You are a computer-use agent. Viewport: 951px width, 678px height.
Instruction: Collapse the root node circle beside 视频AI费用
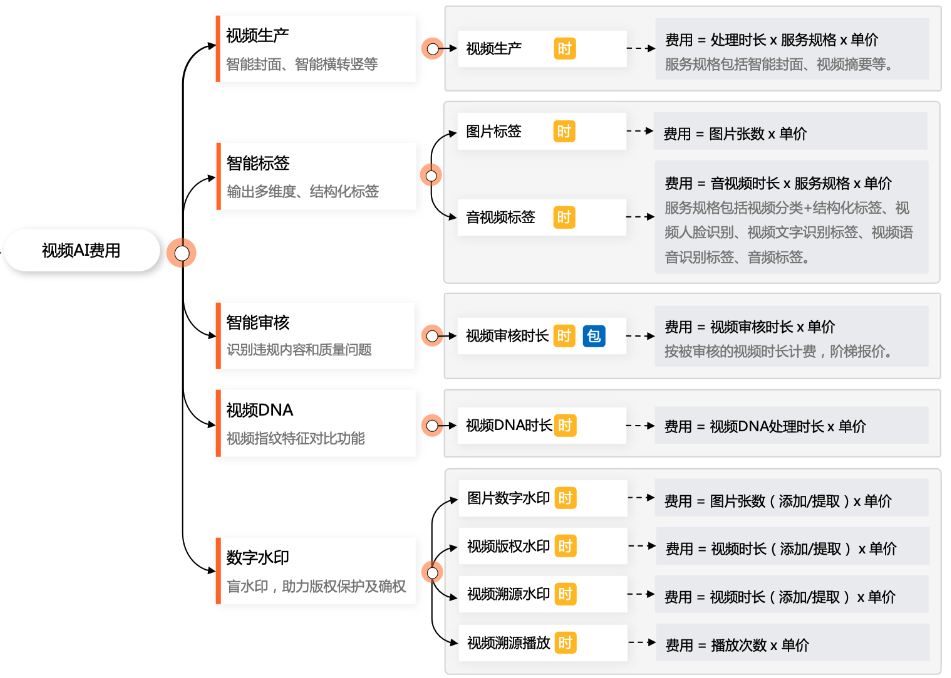pos(181,253)
